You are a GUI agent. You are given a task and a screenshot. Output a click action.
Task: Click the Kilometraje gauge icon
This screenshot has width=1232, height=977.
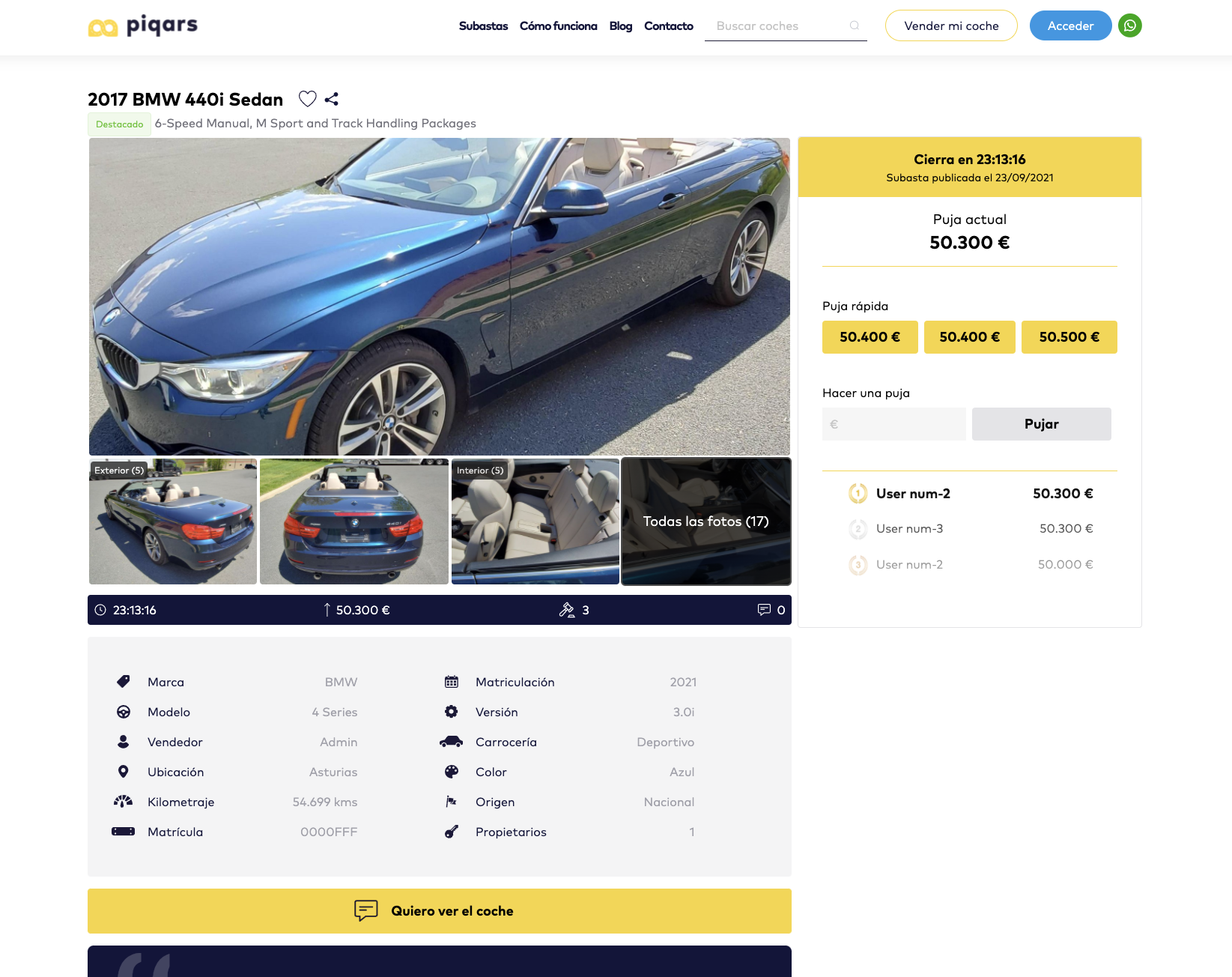124,802
